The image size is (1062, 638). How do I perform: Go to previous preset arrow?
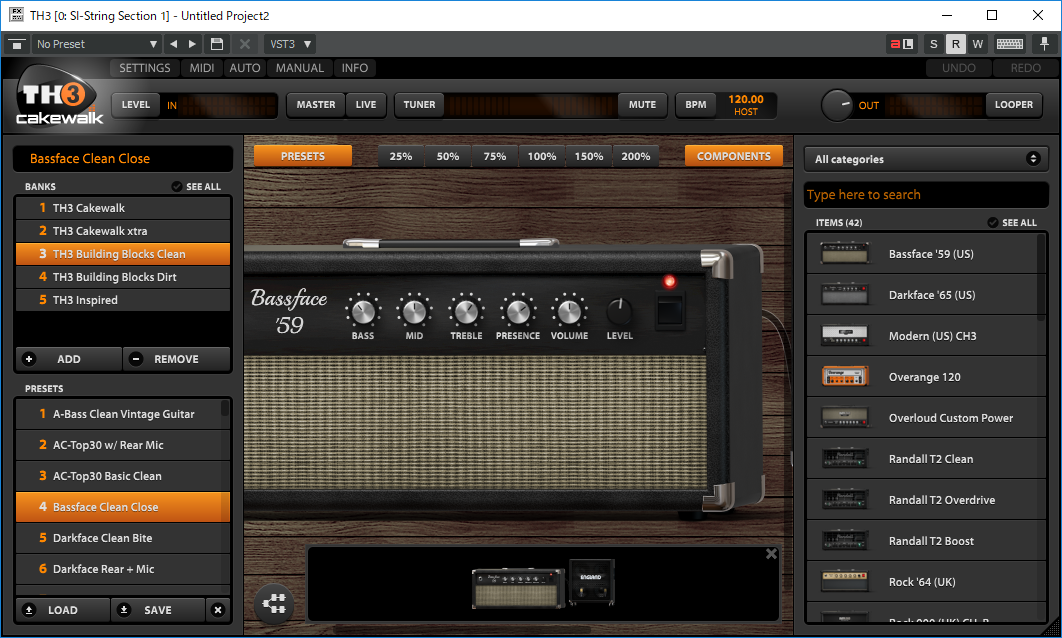pyautogui.click(x=174, y=44)
